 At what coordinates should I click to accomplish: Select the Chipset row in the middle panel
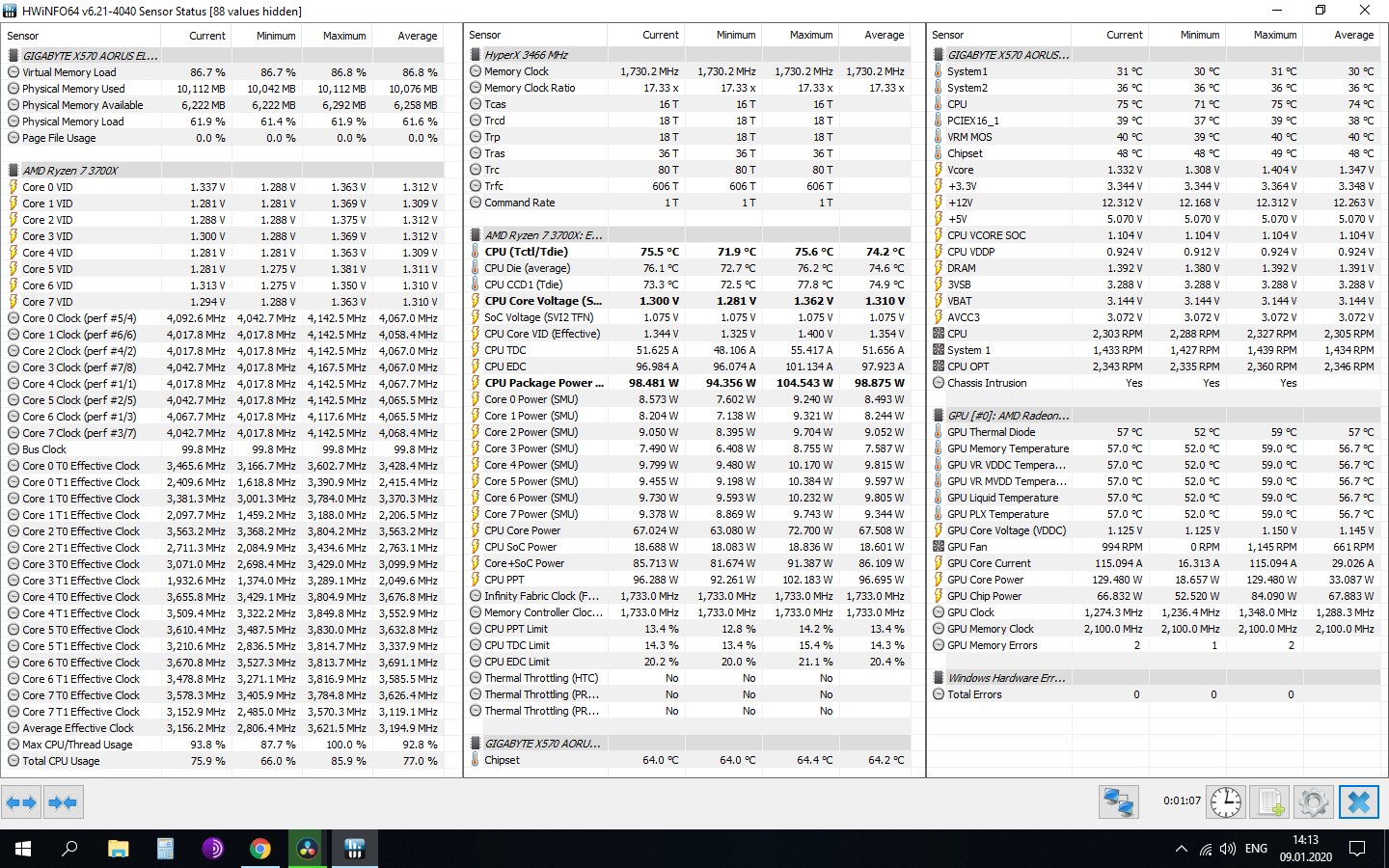coord(688,760)
